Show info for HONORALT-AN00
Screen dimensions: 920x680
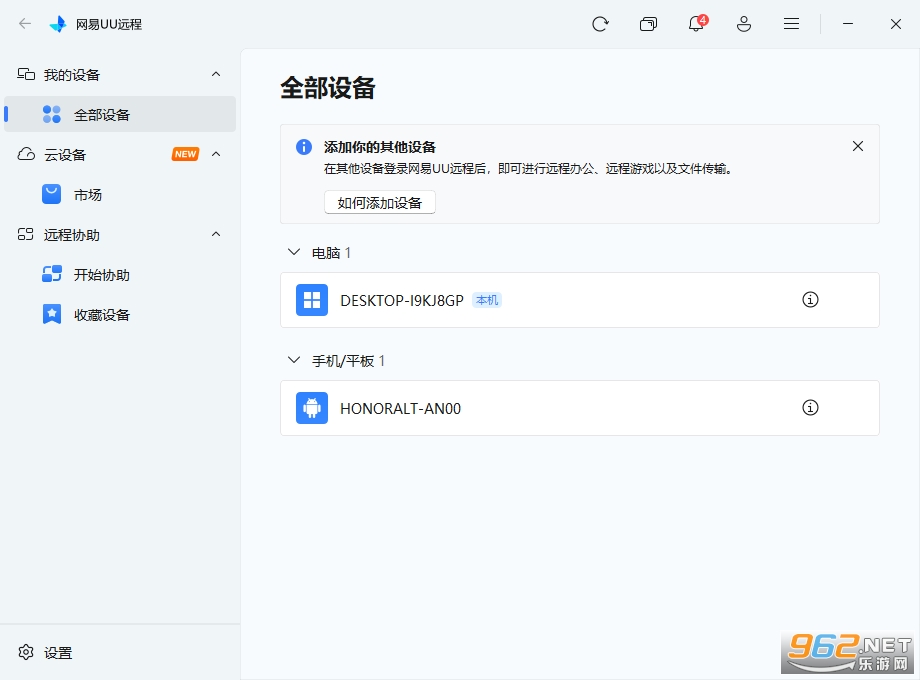tap(810, 408)
